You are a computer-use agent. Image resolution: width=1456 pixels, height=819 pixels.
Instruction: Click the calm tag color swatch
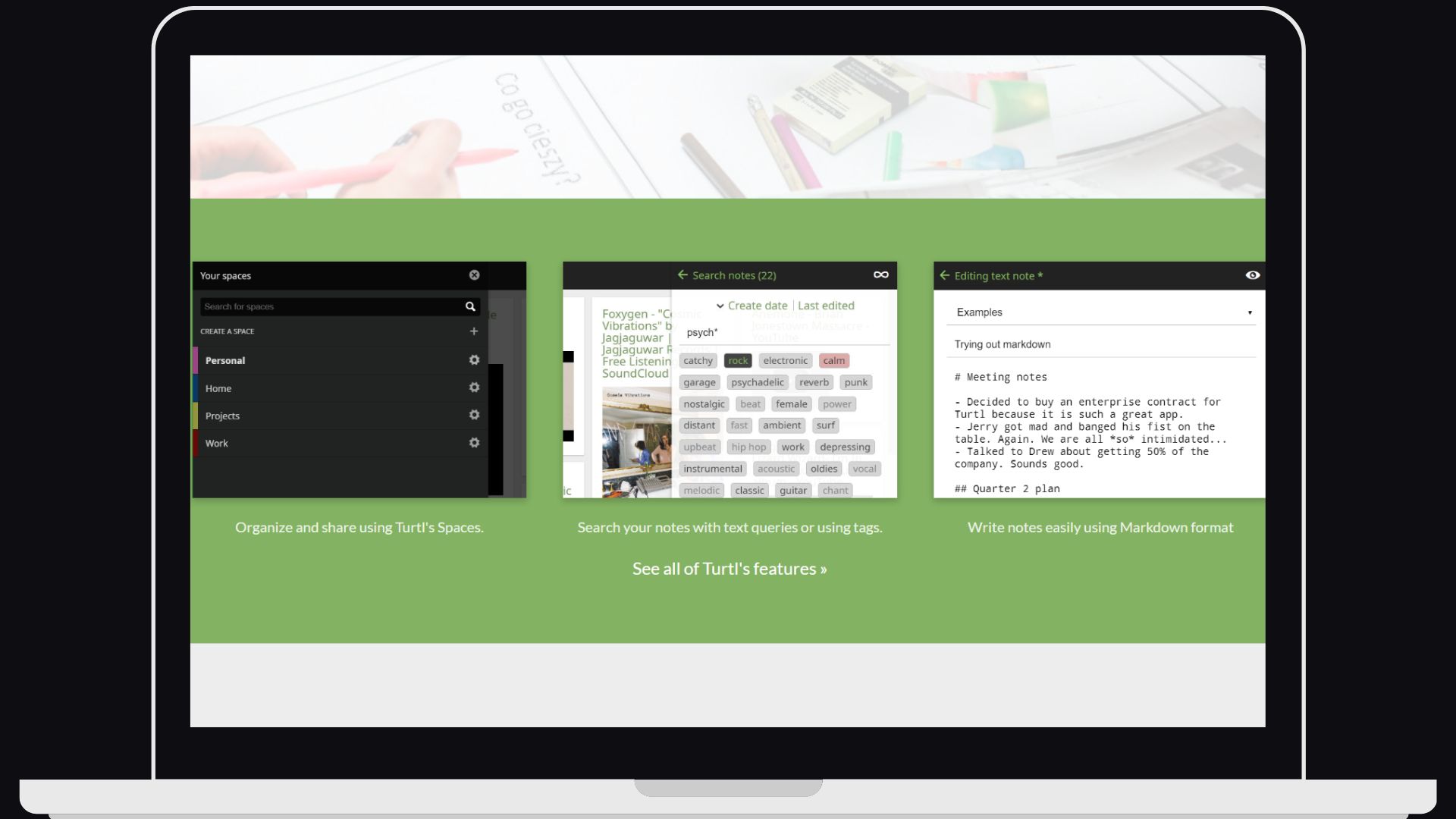click(x=832, y=360)
